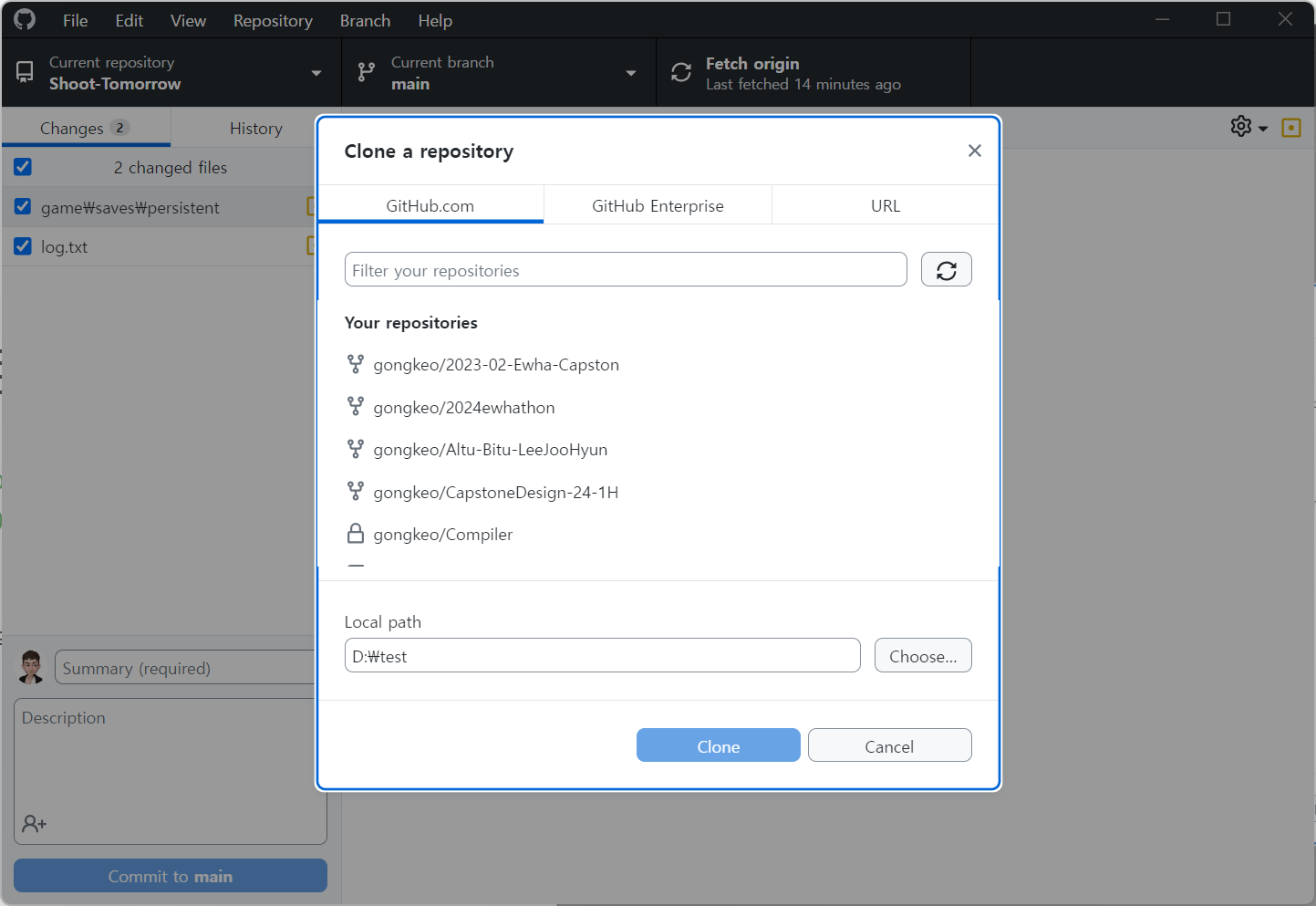Switch to the URL tab

(x=886, y=205)
